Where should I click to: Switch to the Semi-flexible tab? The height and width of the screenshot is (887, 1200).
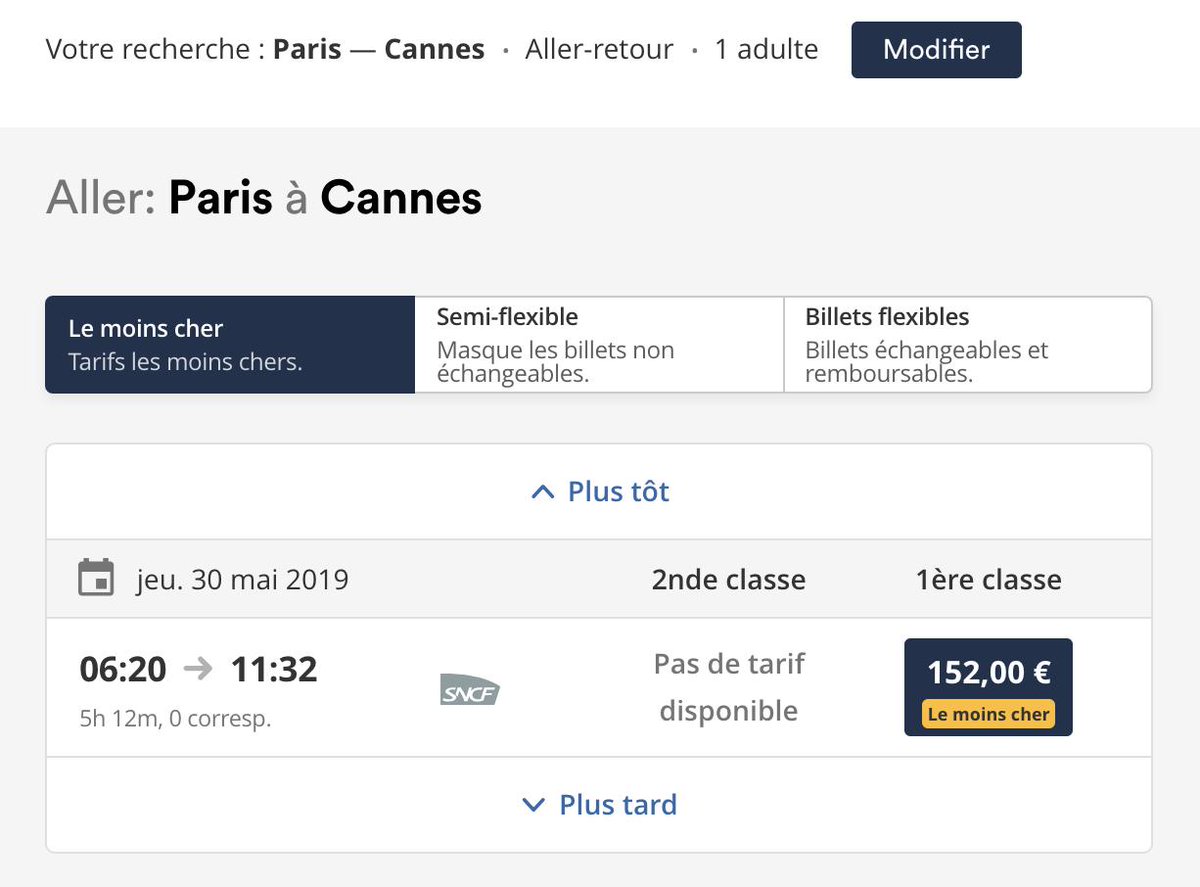pos(599,344)
